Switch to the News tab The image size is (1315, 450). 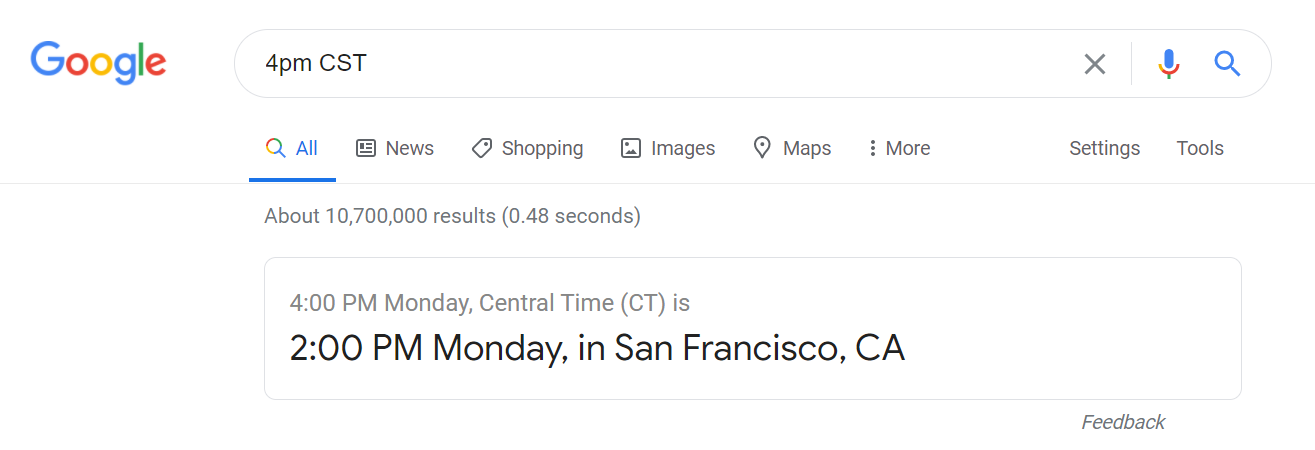coord(395,148)
